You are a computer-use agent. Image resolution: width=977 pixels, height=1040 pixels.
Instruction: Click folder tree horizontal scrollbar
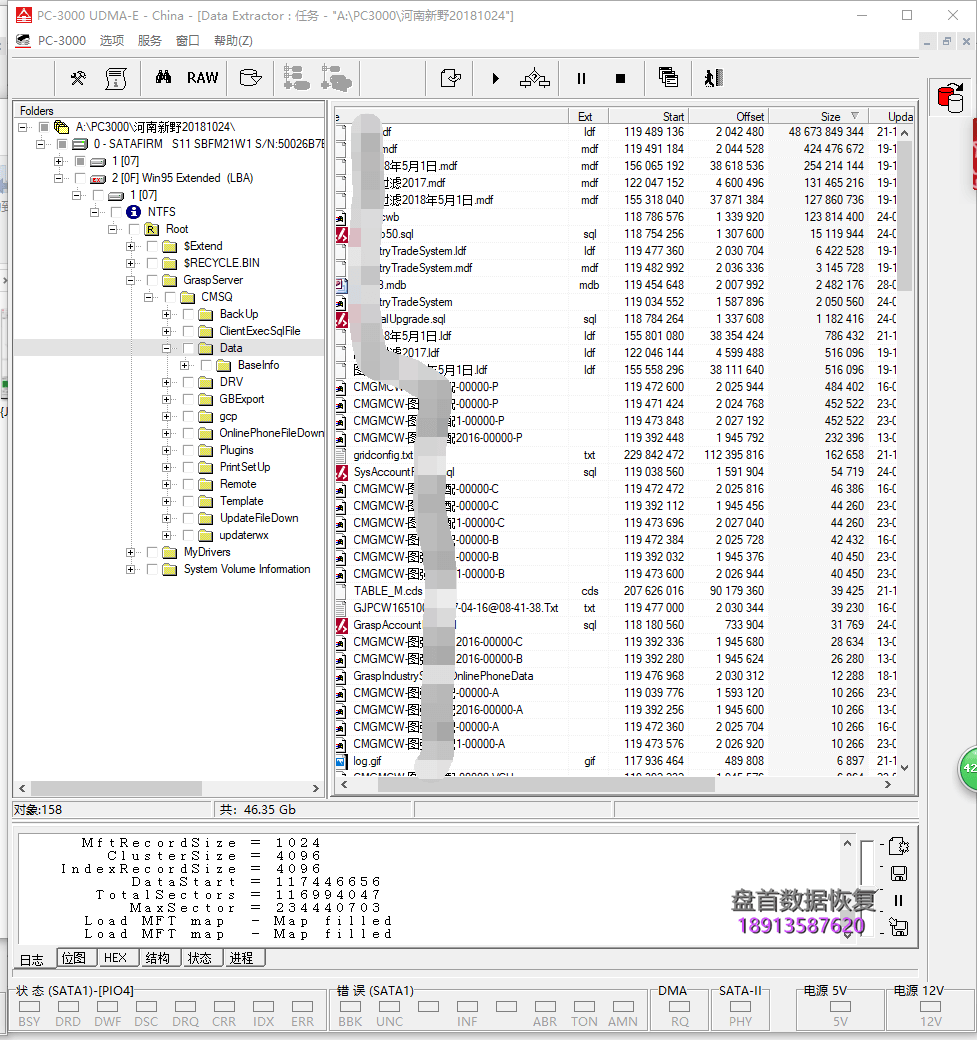pos(116,788)
